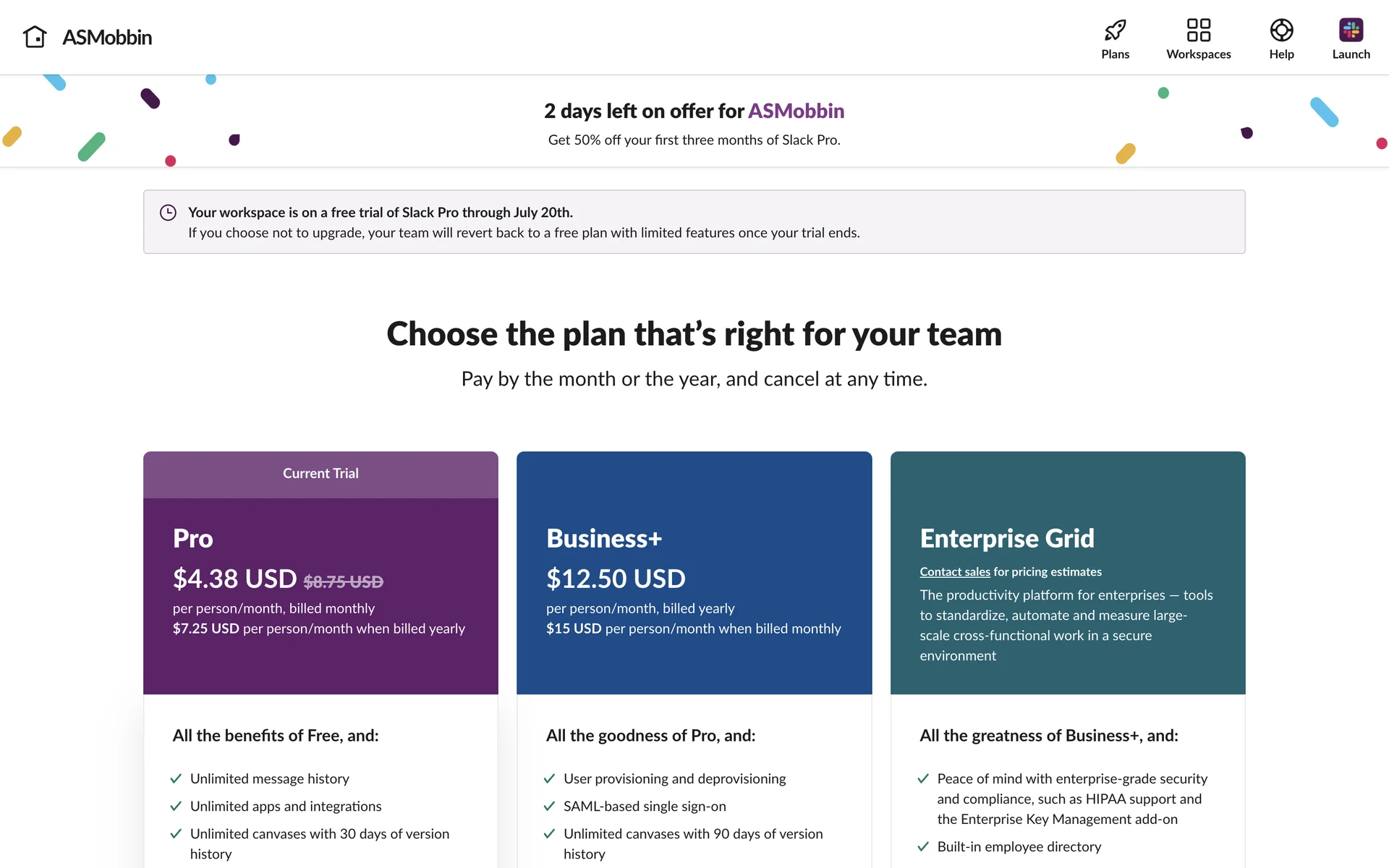
Task: Click the crossed-out $8.75 USD price
Action: [344, 582]
